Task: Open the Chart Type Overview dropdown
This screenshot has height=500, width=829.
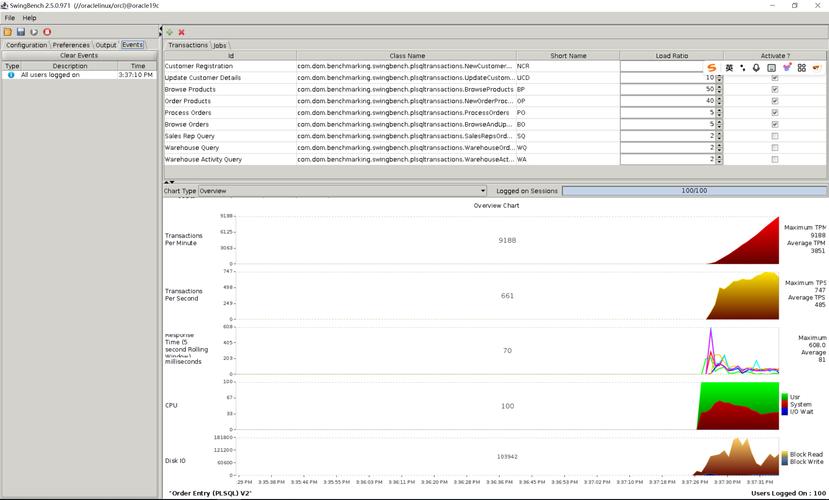Action: tap(342, 191)
